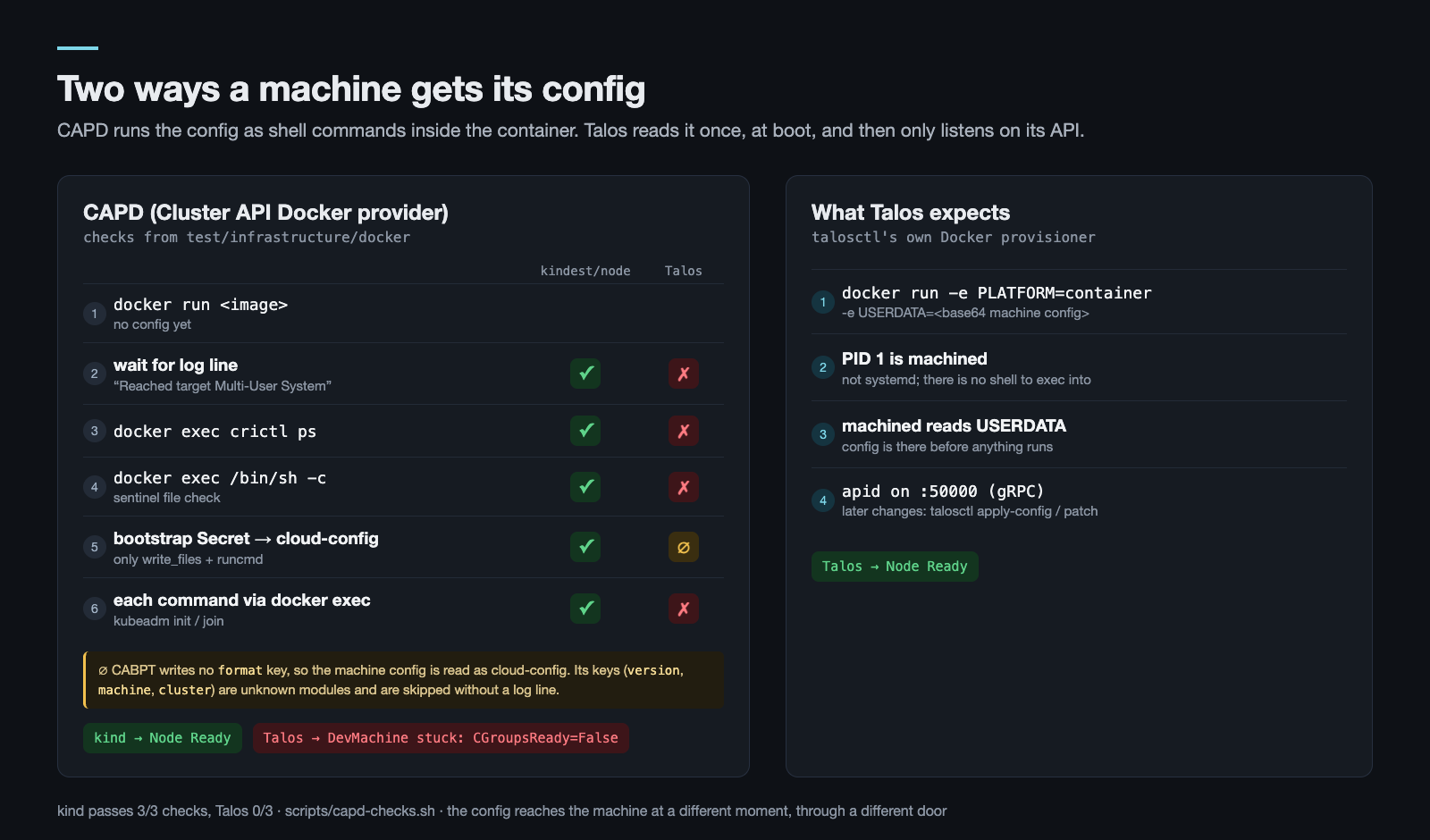Click text talosctl's own Docker provisioner

click(x=954, y=237)
